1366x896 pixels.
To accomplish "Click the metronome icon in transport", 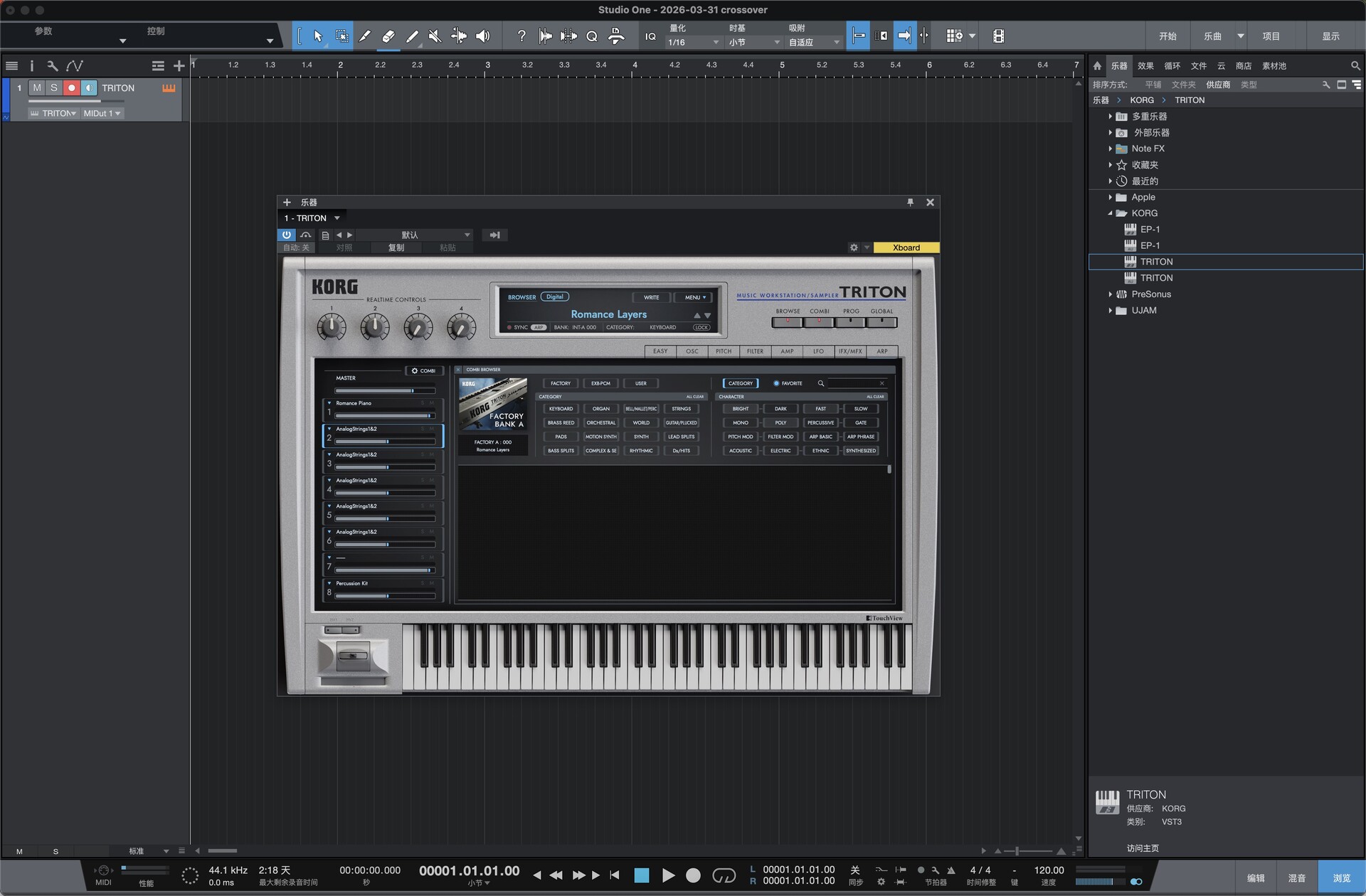I will [x=951, y=870].
